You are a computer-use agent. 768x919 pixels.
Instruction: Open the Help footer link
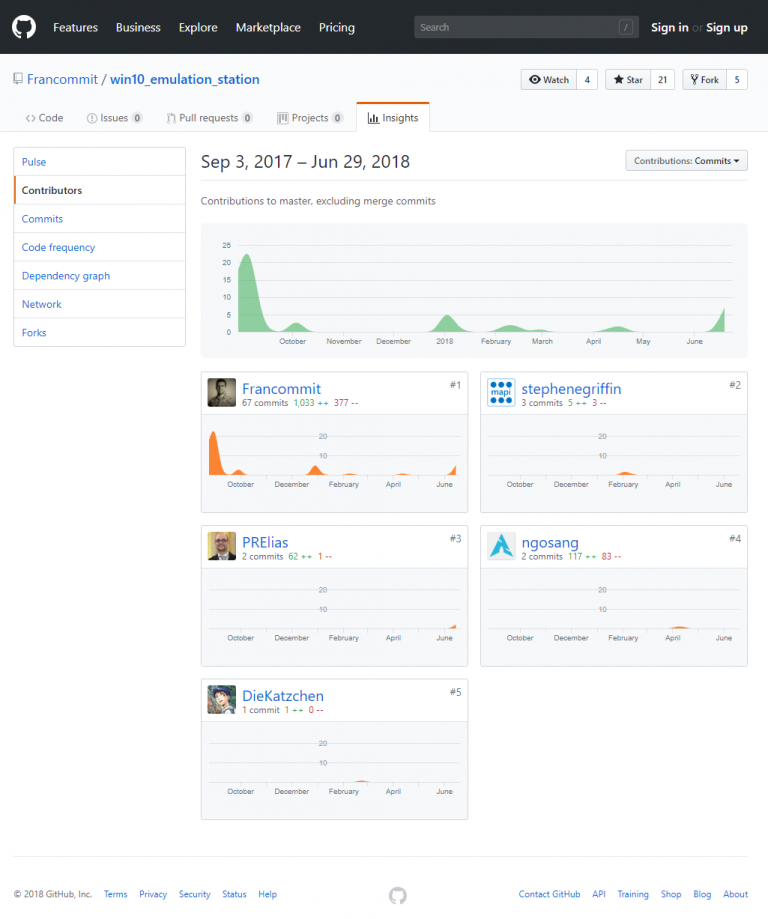pyautogui.click(x=267, y=894)
